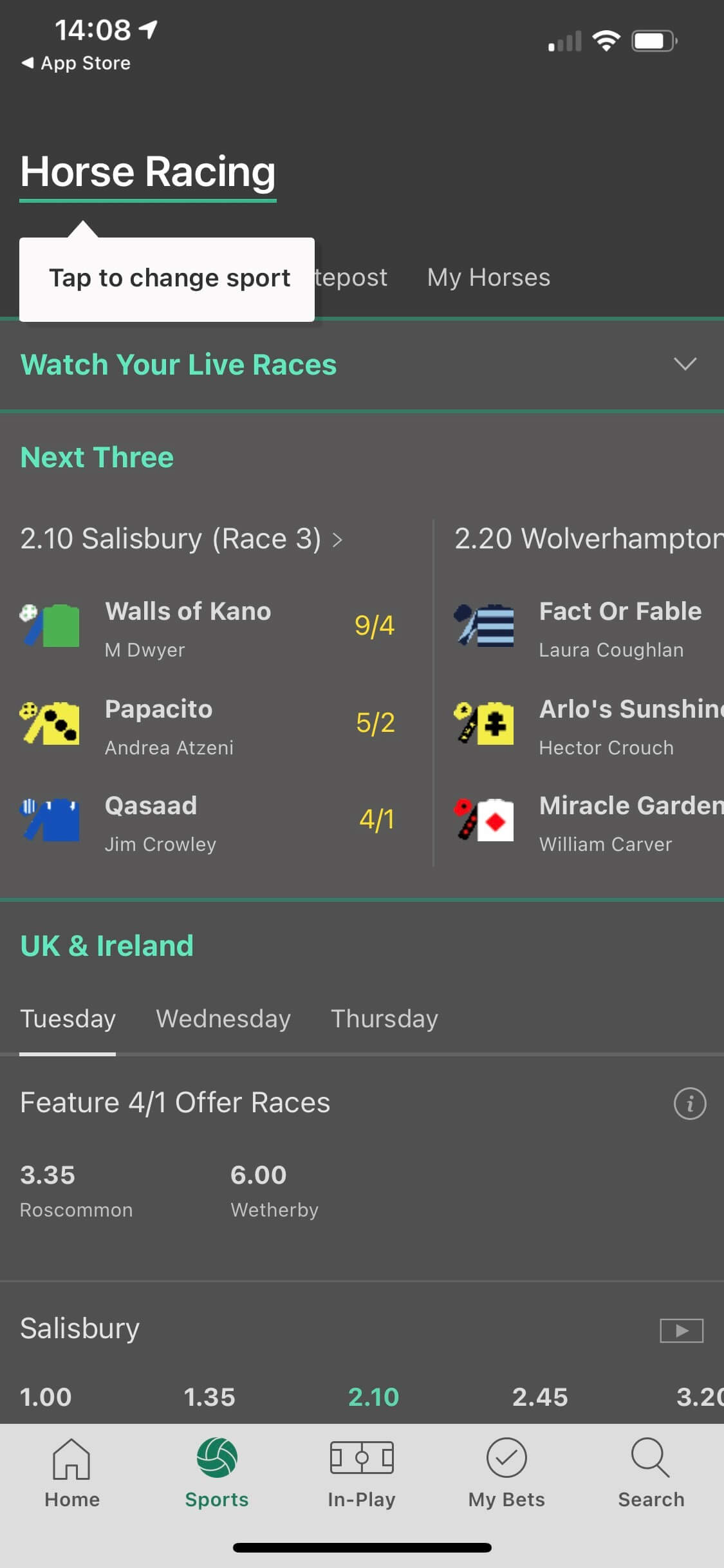This screenshot has width=724, height=1568.
Task: Tap Qasaad's blue silks icon
Action: click(50, 820)
